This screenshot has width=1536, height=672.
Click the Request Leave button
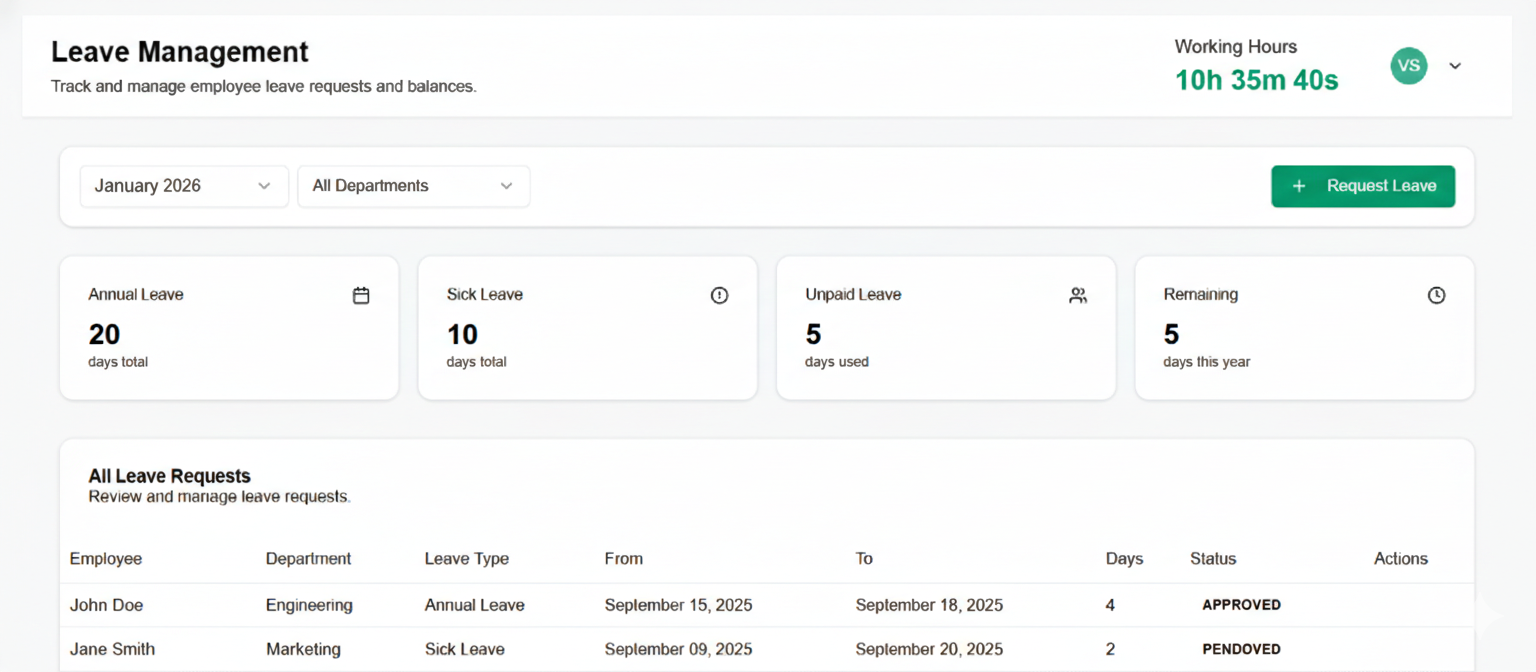tap(1362, 186)
